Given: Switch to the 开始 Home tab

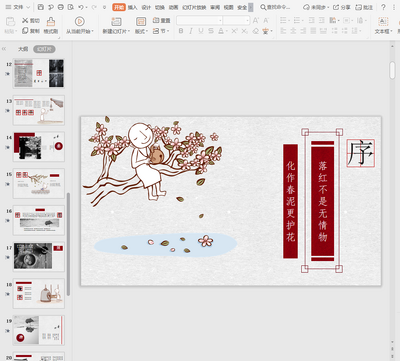Looking at the screenshot, I should pyautogui.click(x=119, y=7).
